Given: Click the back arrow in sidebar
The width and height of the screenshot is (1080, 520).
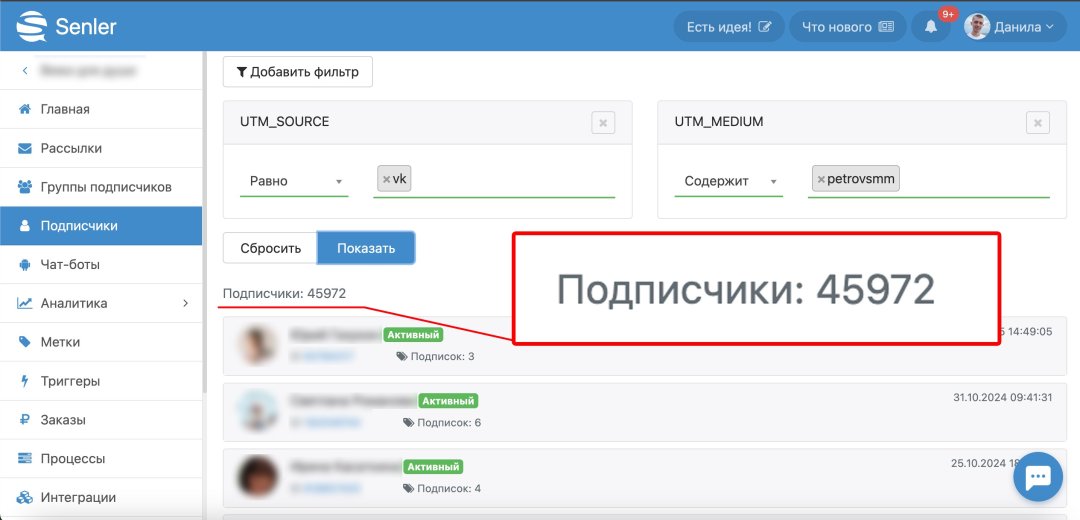Looking at the screenshot, I should coord(25,71).
